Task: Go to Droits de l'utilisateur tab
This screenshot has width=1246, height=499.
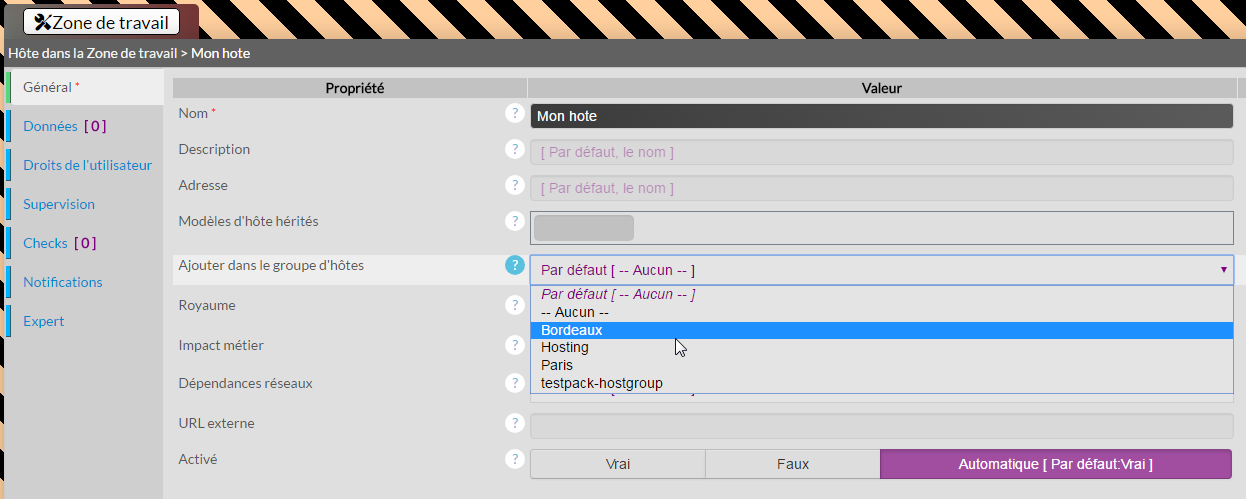Action: (87, 165)
